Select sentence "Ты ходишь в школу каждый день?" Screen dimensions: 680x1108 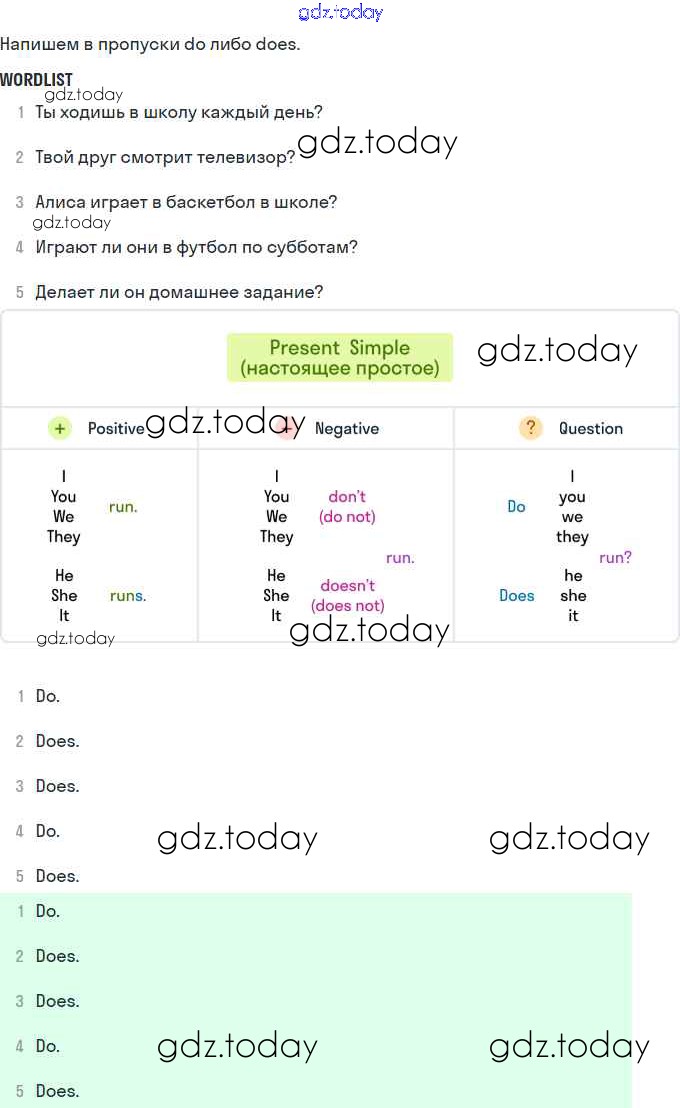click(x=179, y=112)
